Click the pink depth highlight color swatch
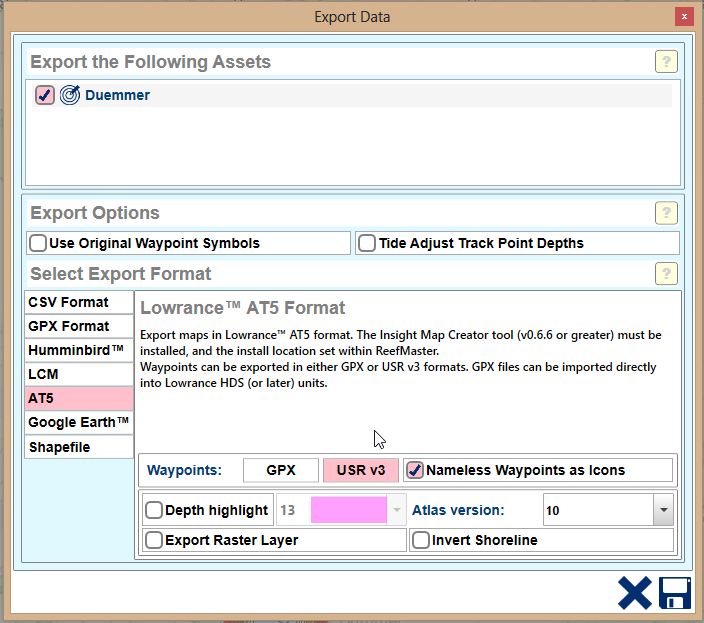This screenshot has height=623, width=704. (x=348, y=510)
